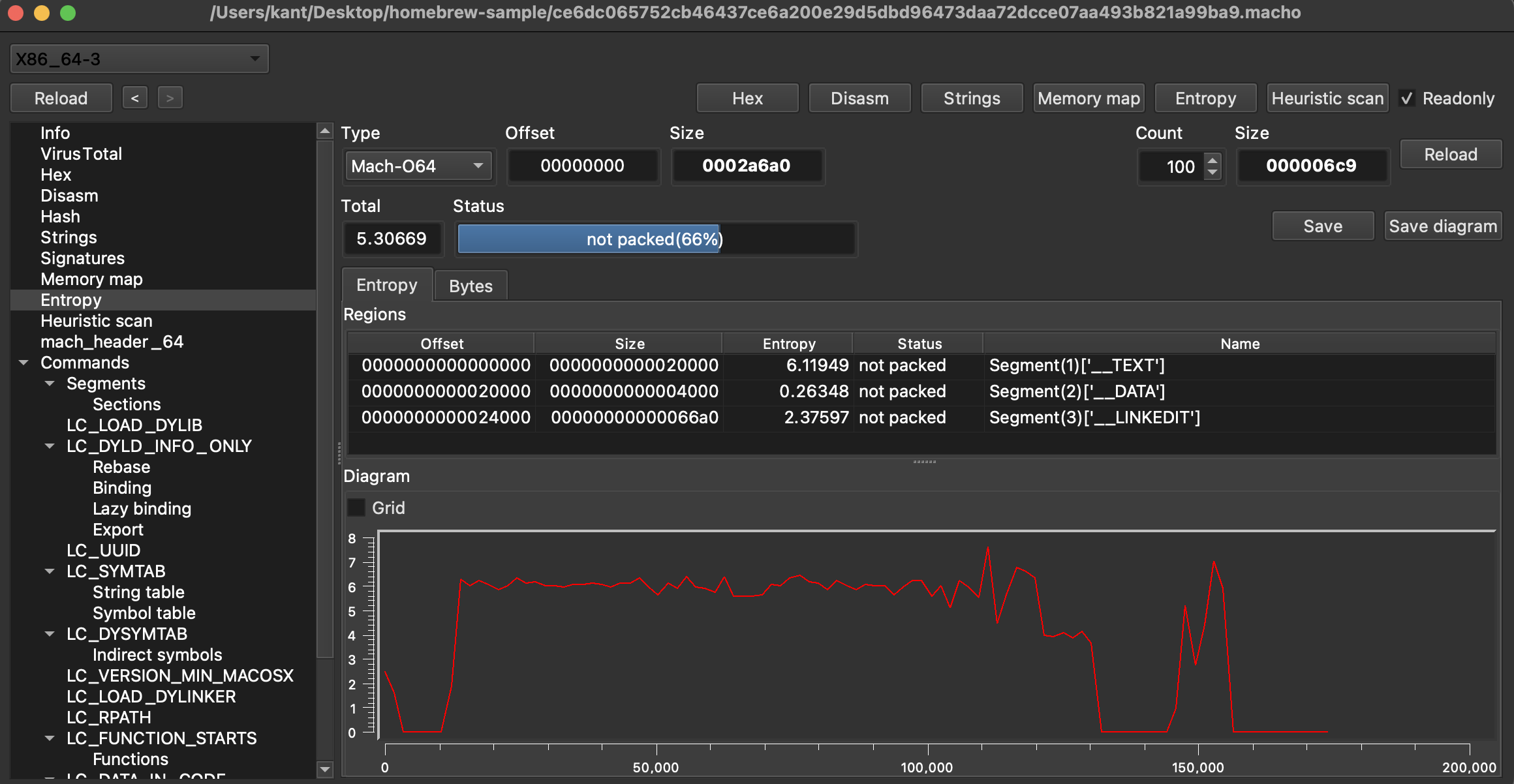Image resolution: width=1514 pixels, height=784 pixels.
Task: Click the Entropy column header
Action: tap(788, 344)
